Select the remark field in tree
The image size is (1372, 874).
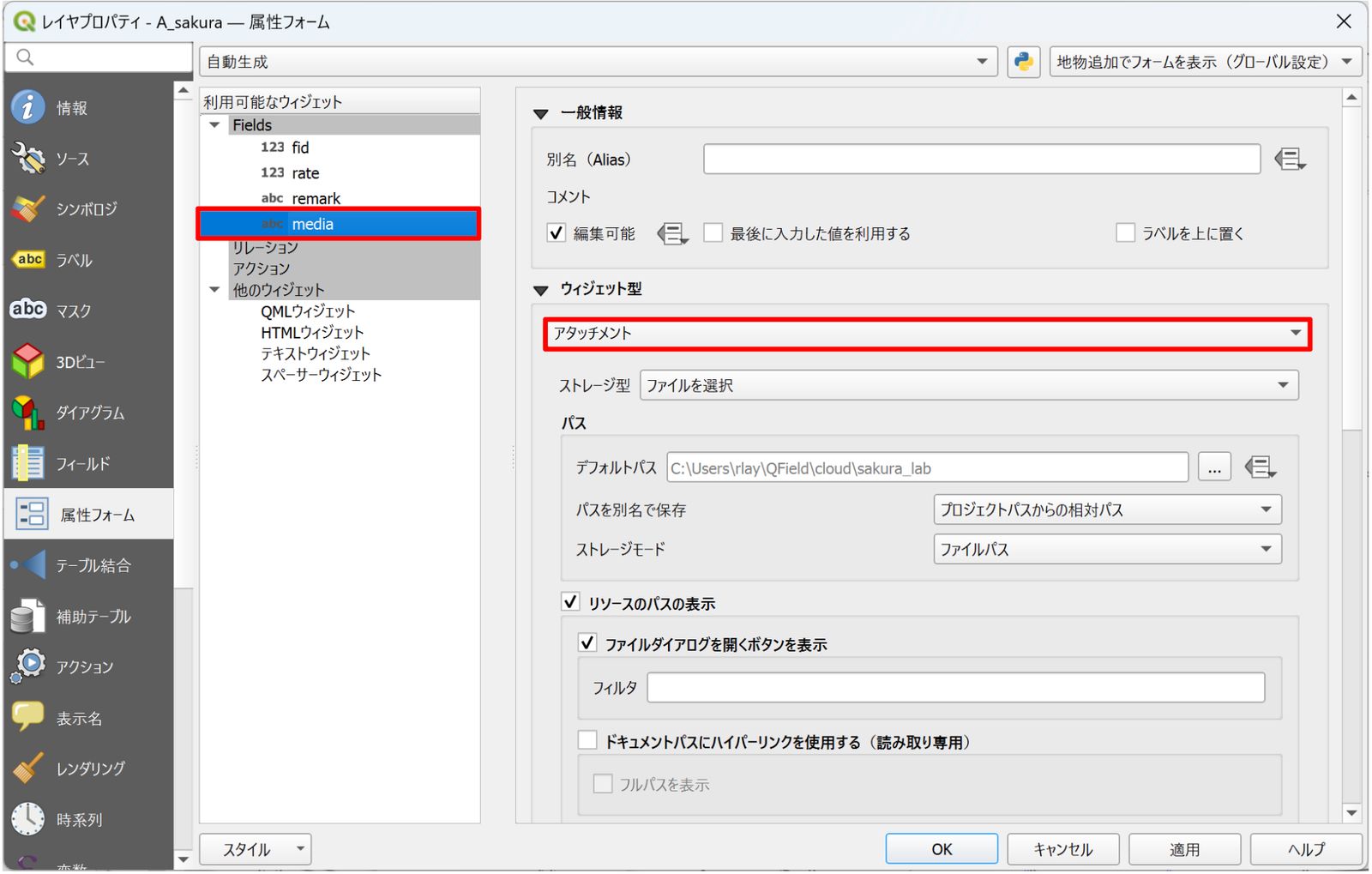(x=316, y=198)
